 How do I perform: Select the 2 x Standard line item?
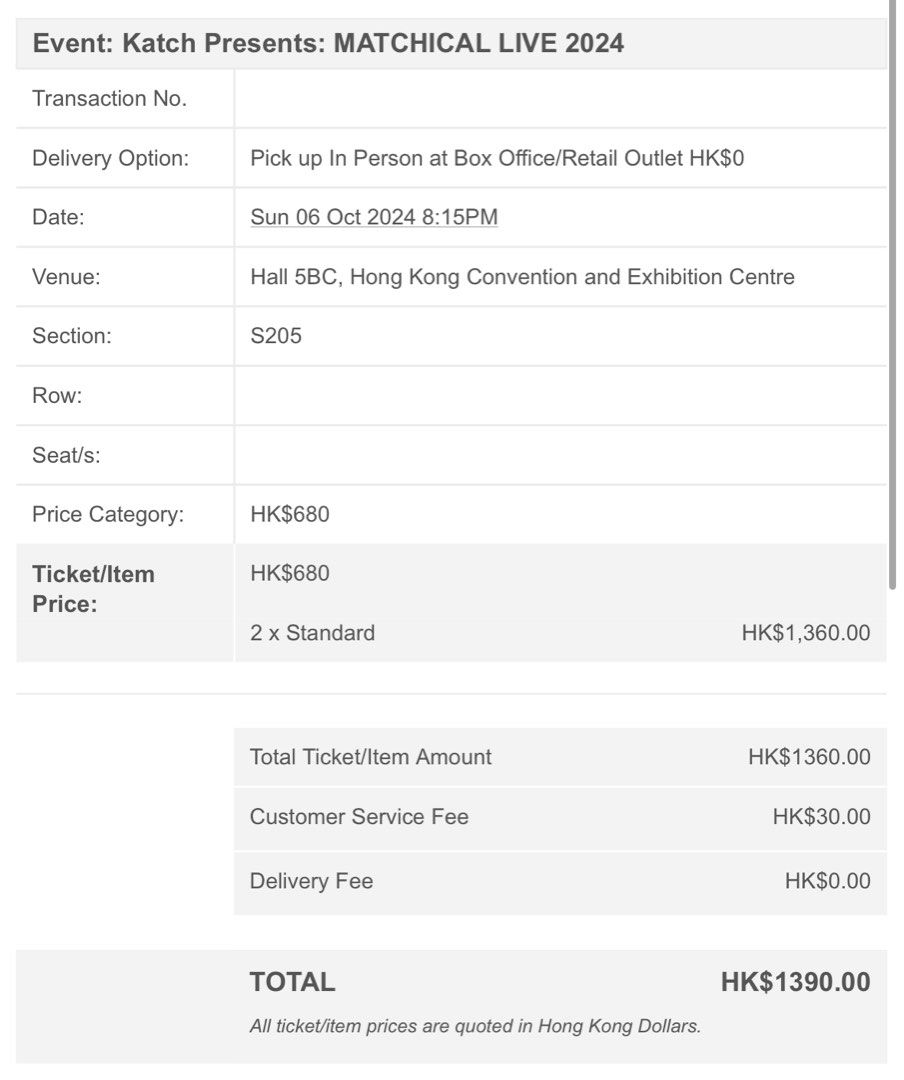click(x=312, y=633)
